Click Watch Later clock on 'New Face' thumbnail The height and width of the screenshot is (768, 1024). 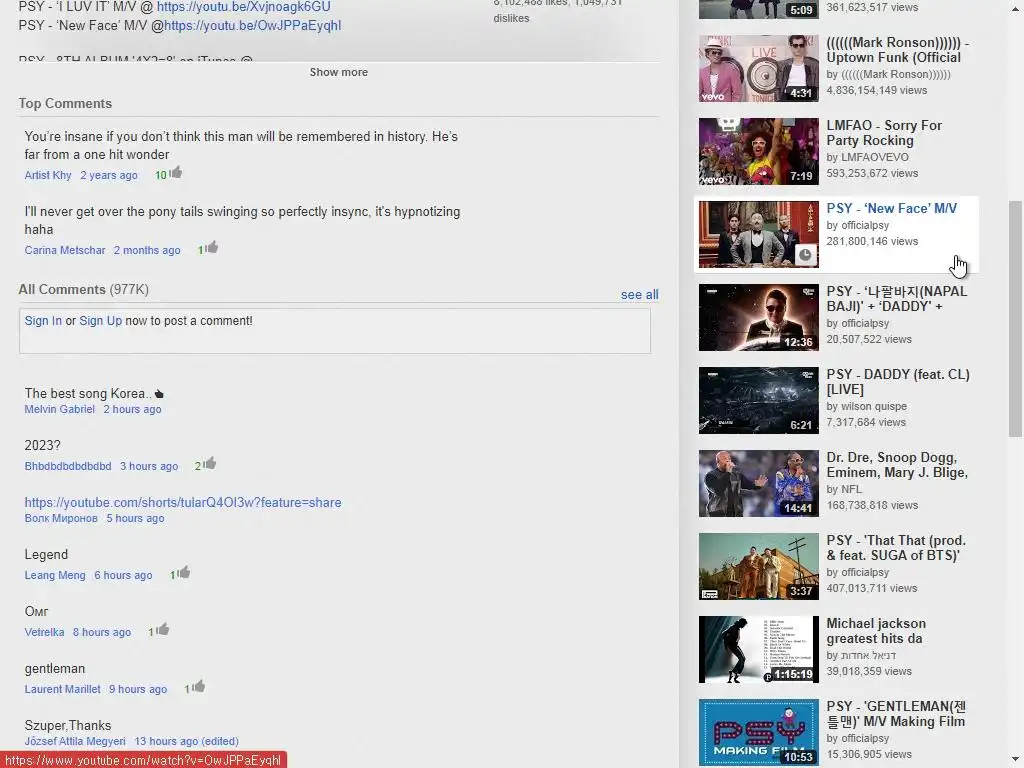(805, 254)
